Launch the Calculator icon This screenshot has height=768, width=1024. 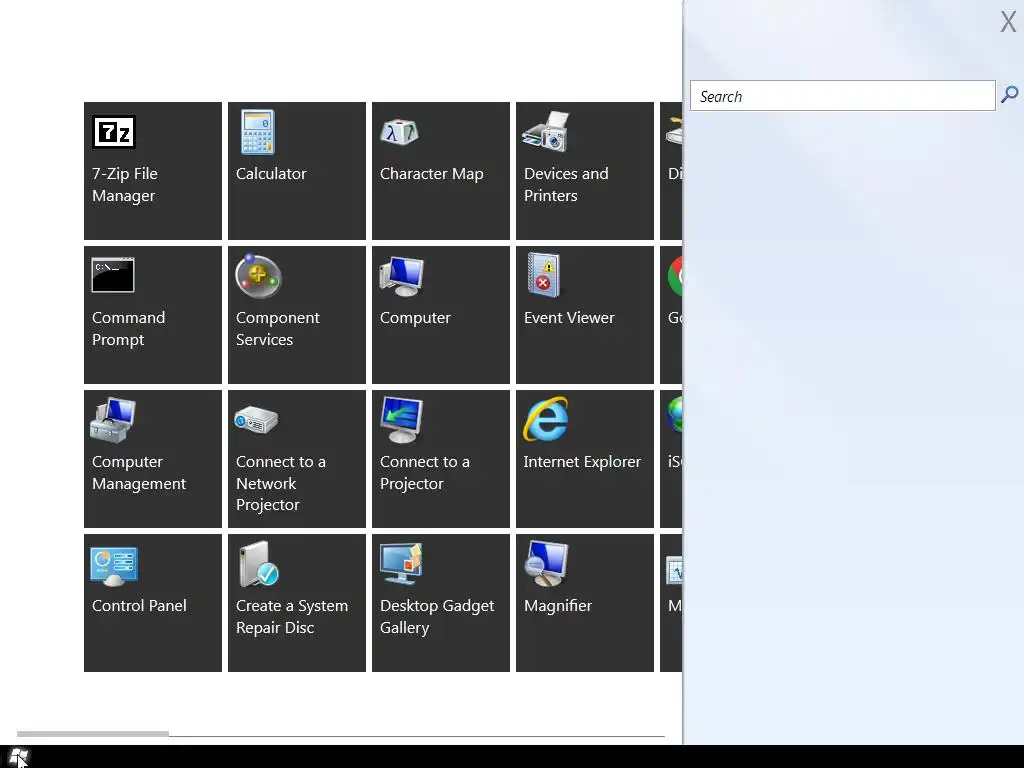pos(257,132)
